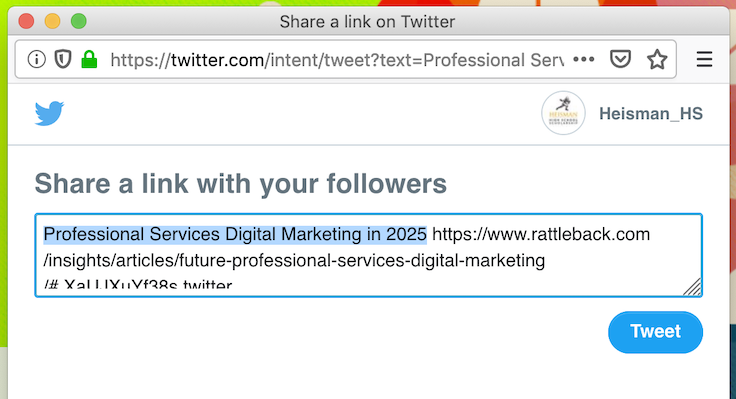This screenshot has height=399, width=736.
Task: Click the textarea resize handle corner
Action: [692, 287]
